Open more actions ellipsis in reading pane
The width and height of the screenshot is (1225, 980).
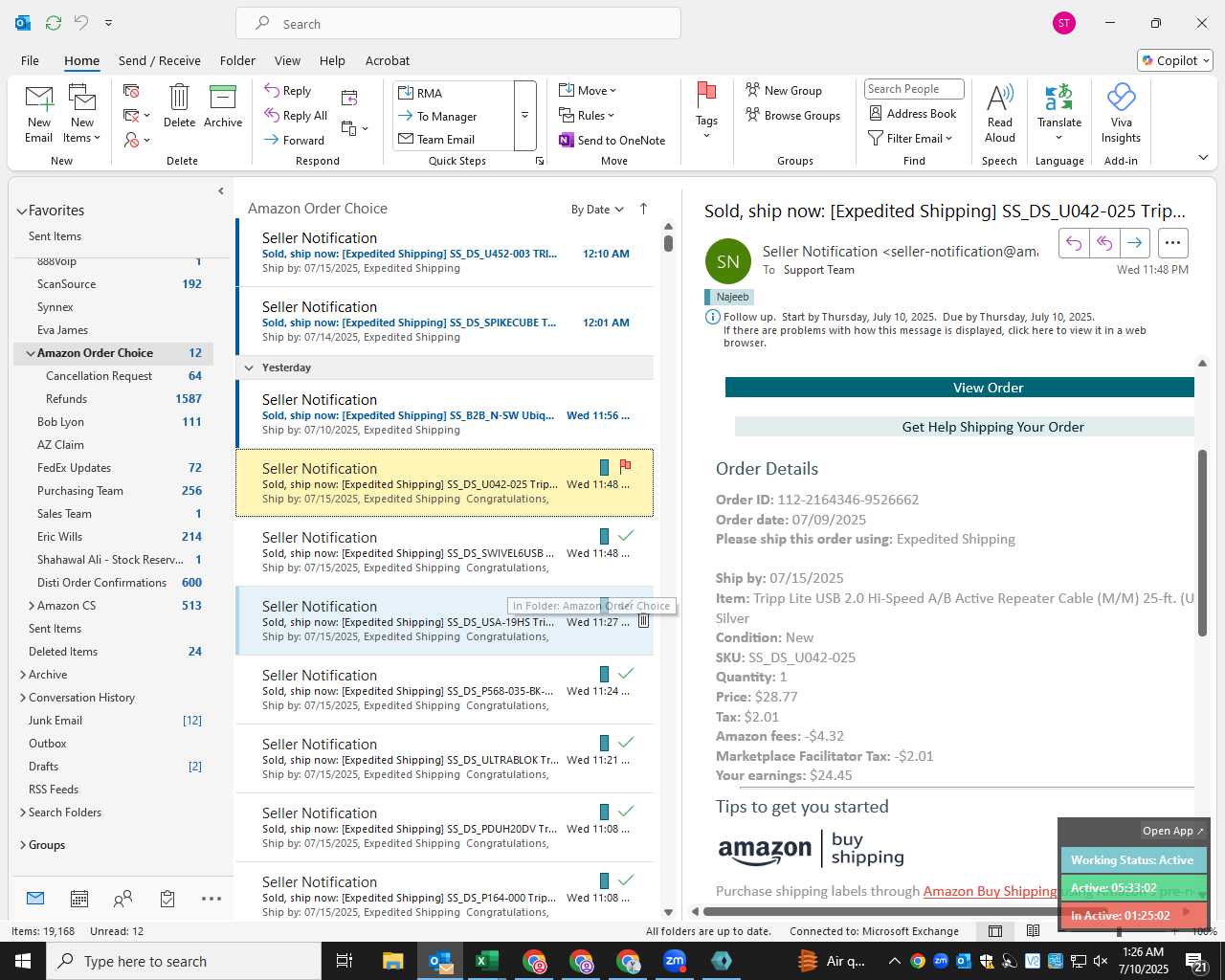pos(1172,243)
